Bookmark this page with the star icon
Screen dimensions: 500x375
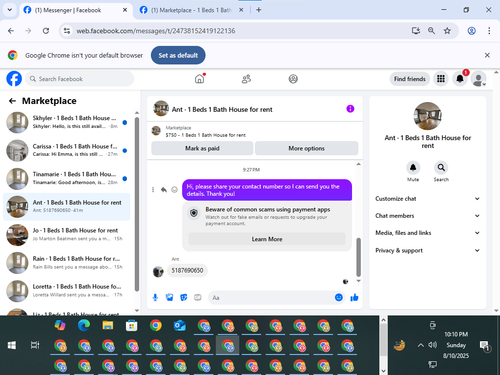447,31
